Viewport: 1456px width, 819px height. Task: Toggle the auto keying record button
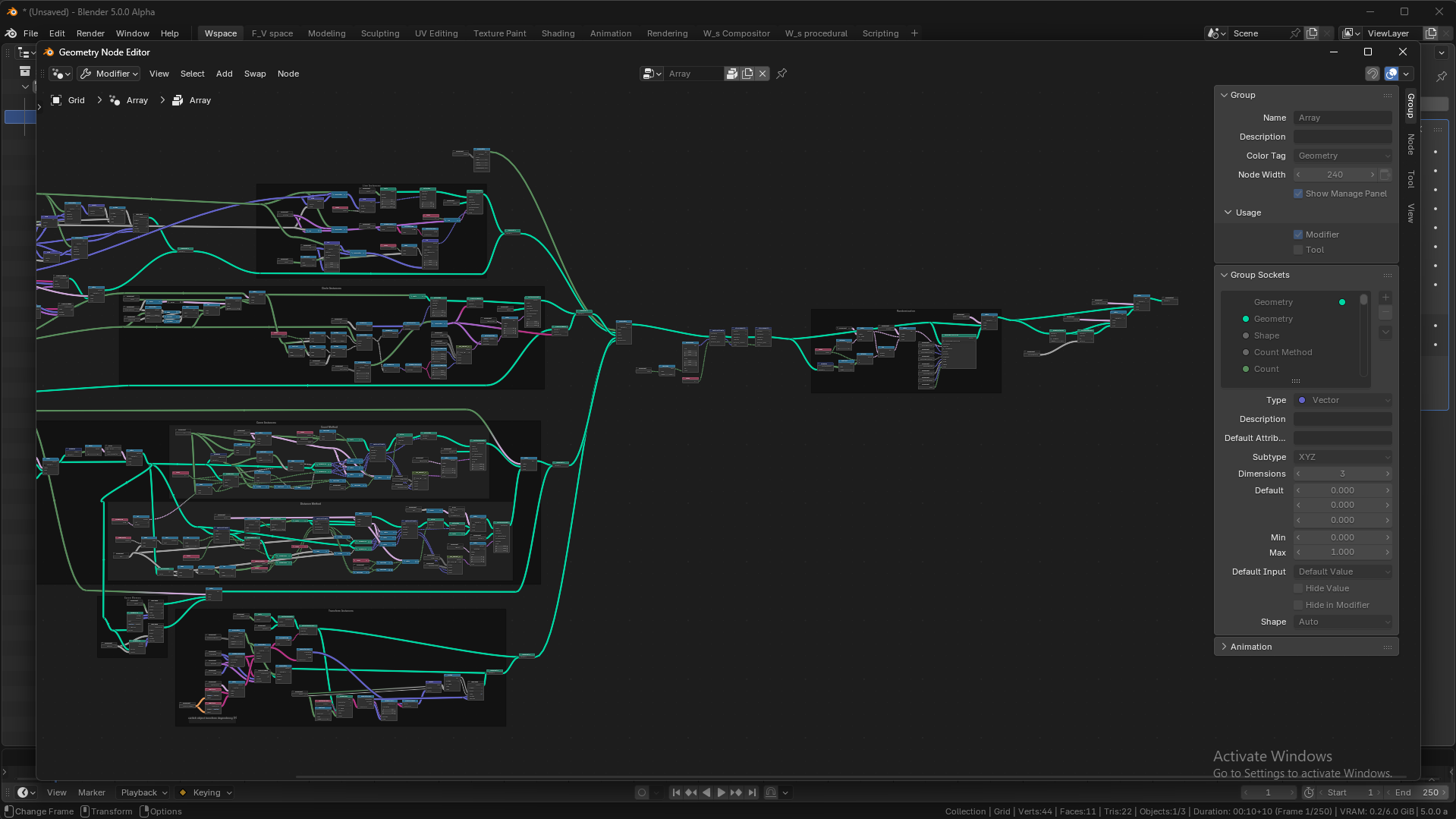[x=642, y=792]
